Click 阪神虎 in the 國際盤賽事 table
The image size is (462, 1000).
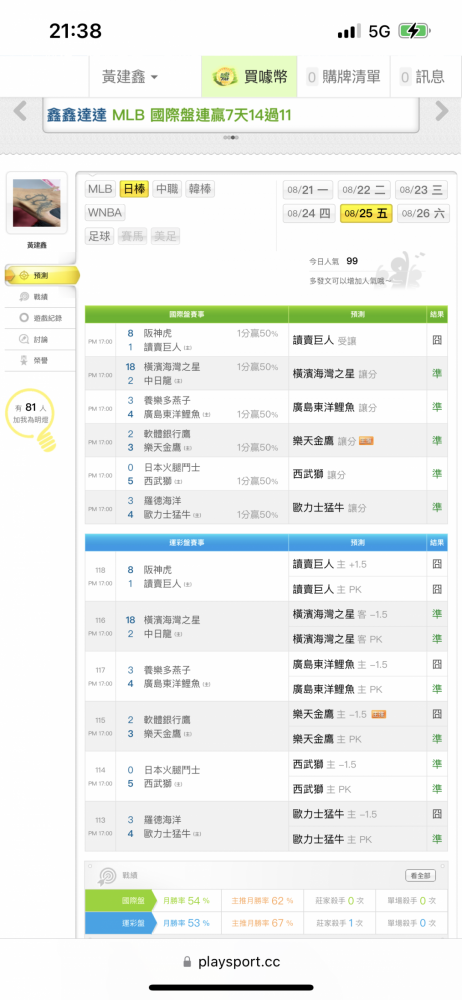(158, 333)
